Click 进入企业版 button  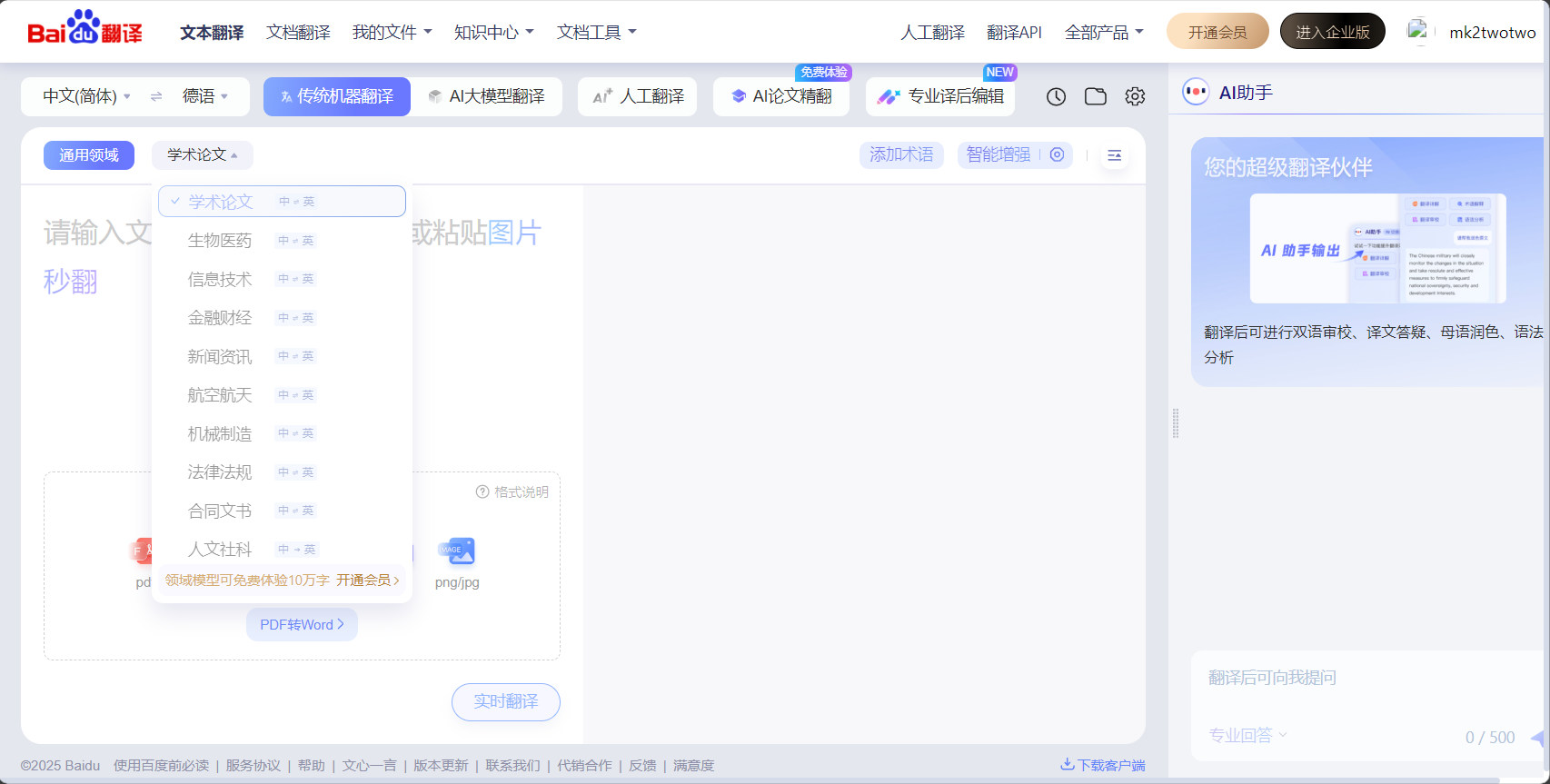pos(1333,32)
